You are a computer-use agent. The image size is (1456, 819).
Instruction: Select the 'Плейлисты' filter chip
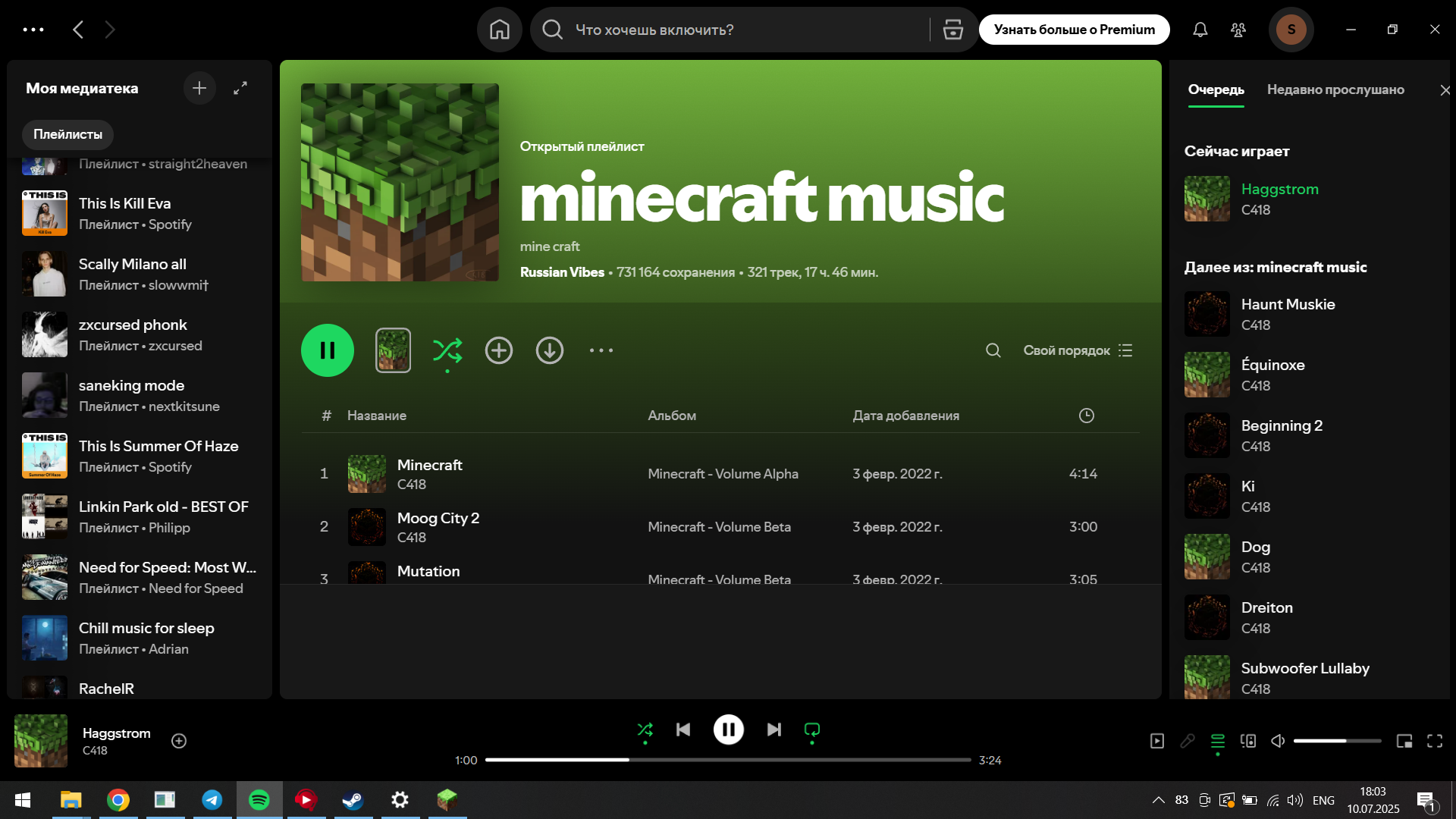[67, 134]
